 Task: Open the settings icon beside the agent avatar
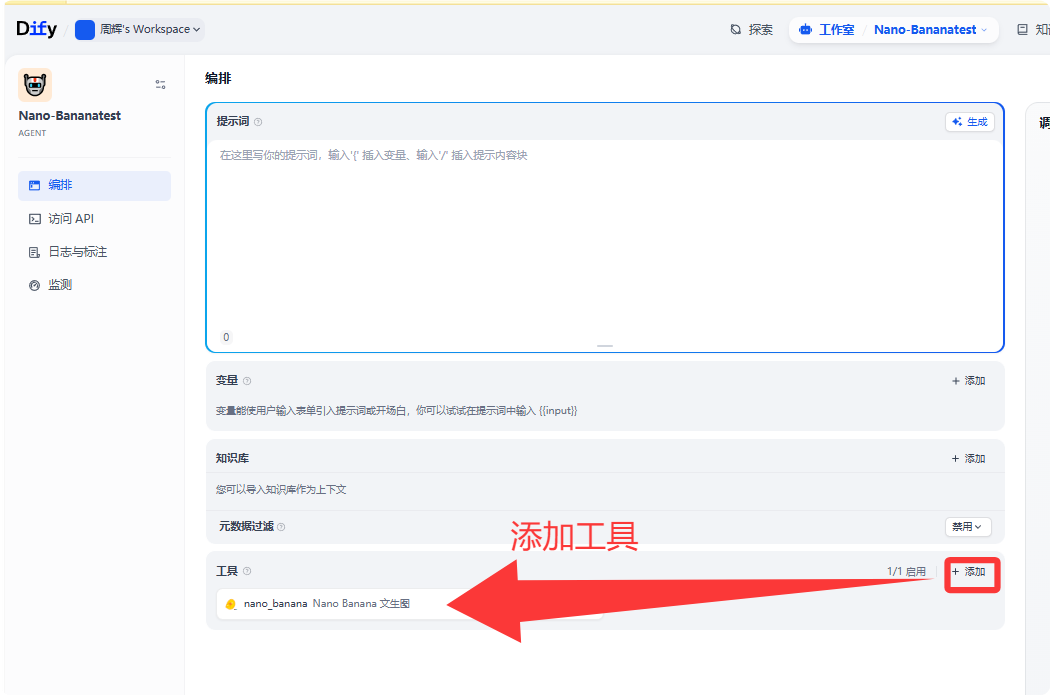[x=160, y=84]
